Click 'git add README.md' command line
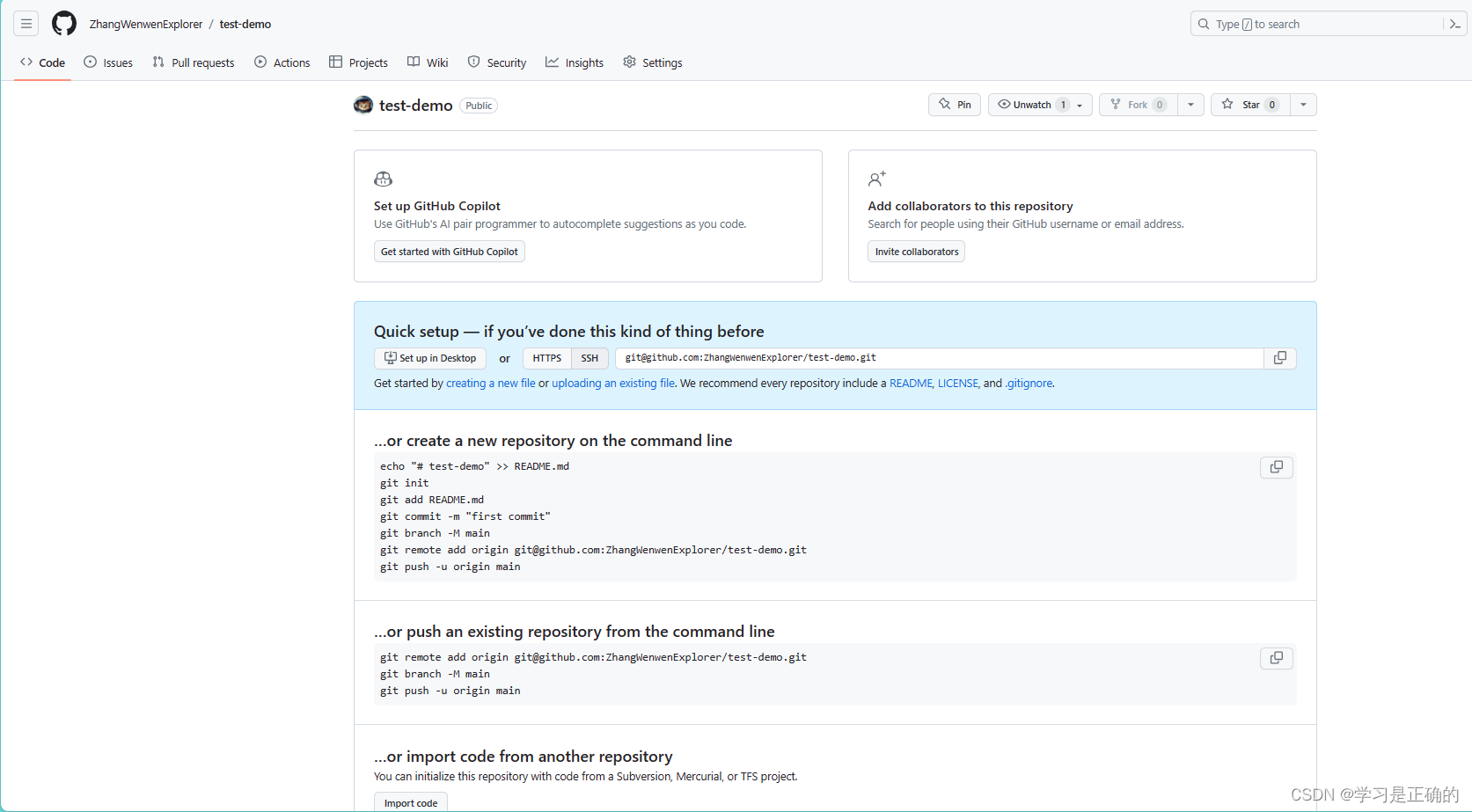 click(432, 500)
